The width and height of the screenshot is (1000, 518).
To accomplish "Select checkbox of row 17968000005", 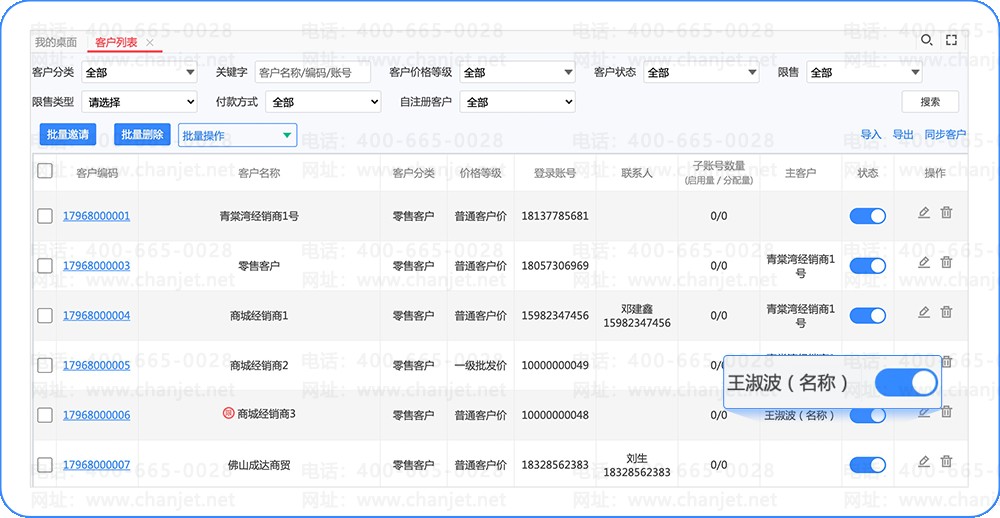I will 45,366.
